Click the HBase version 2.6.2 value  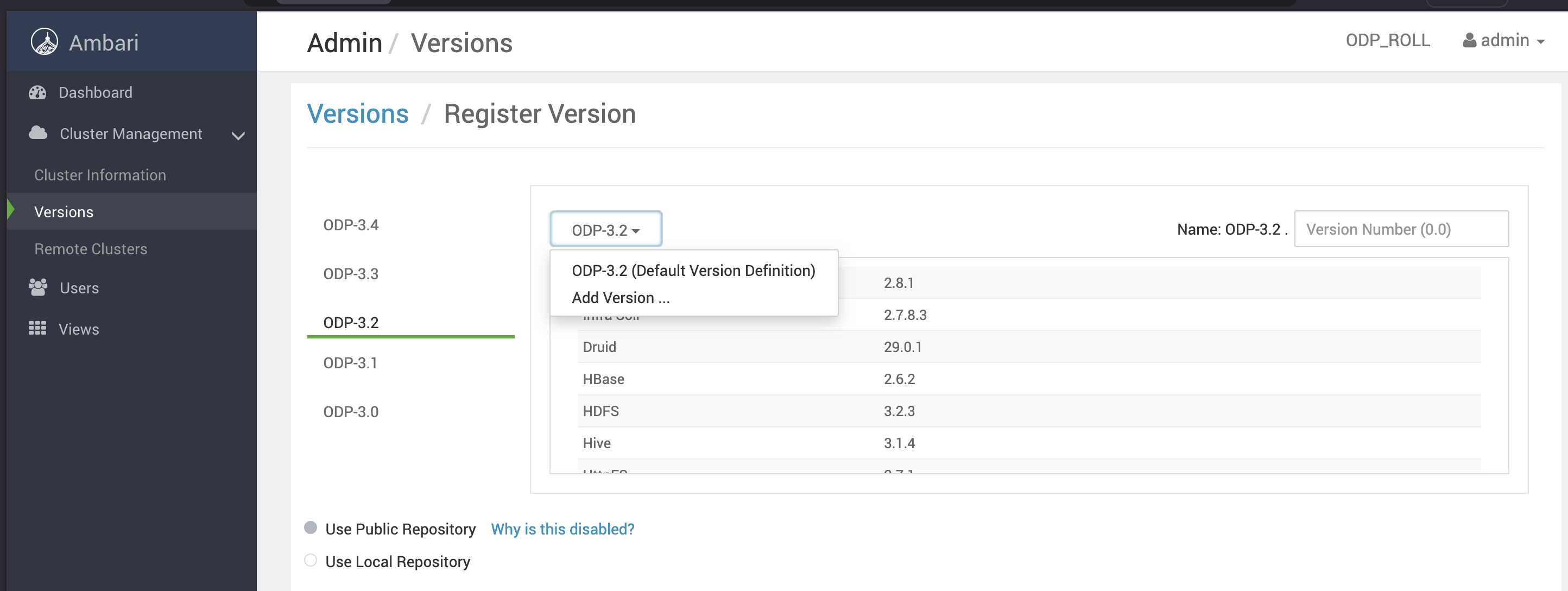pyautogui.click(x=899, y=379)
